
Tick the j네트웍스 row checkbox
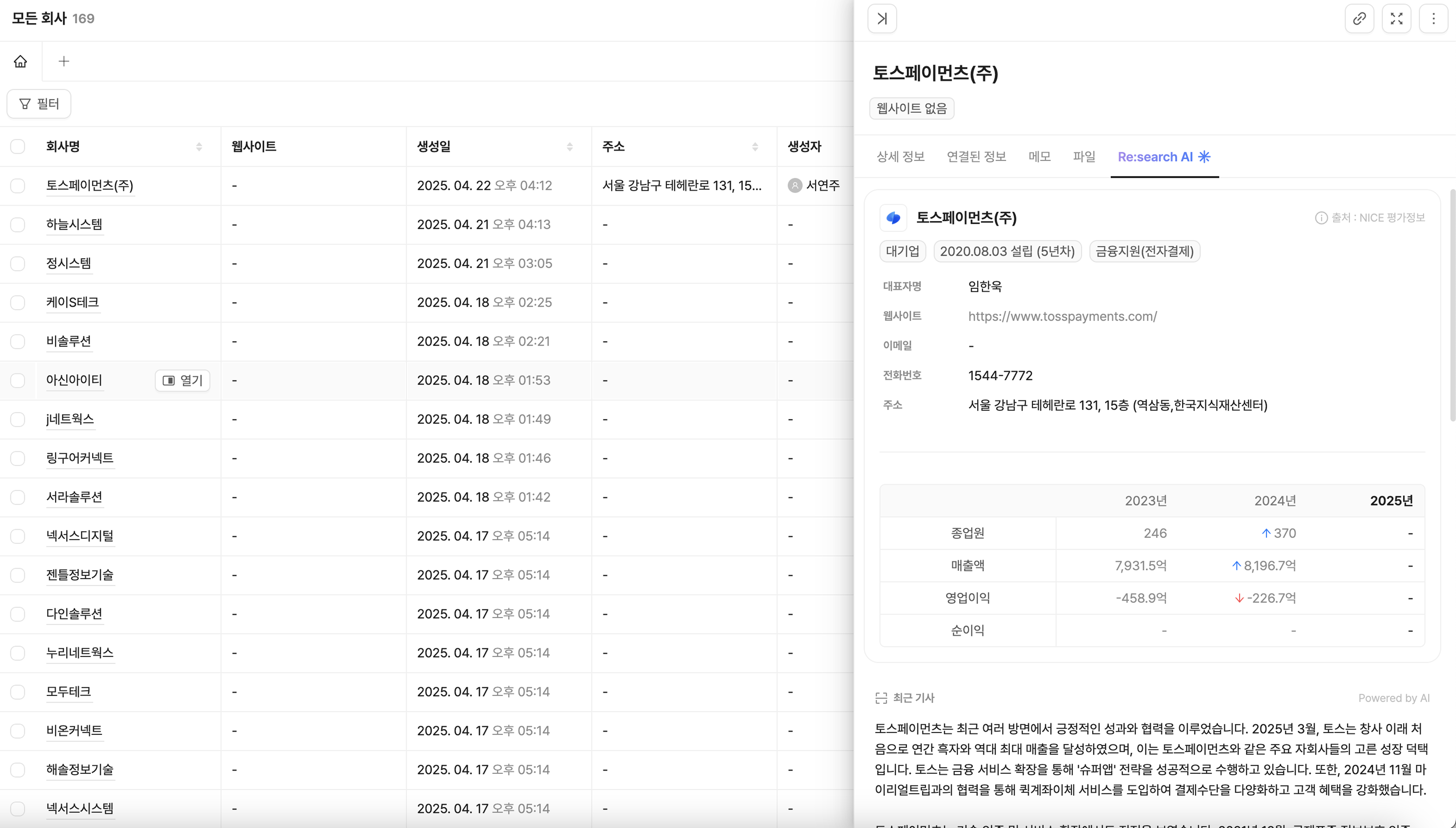click(18, 419)
